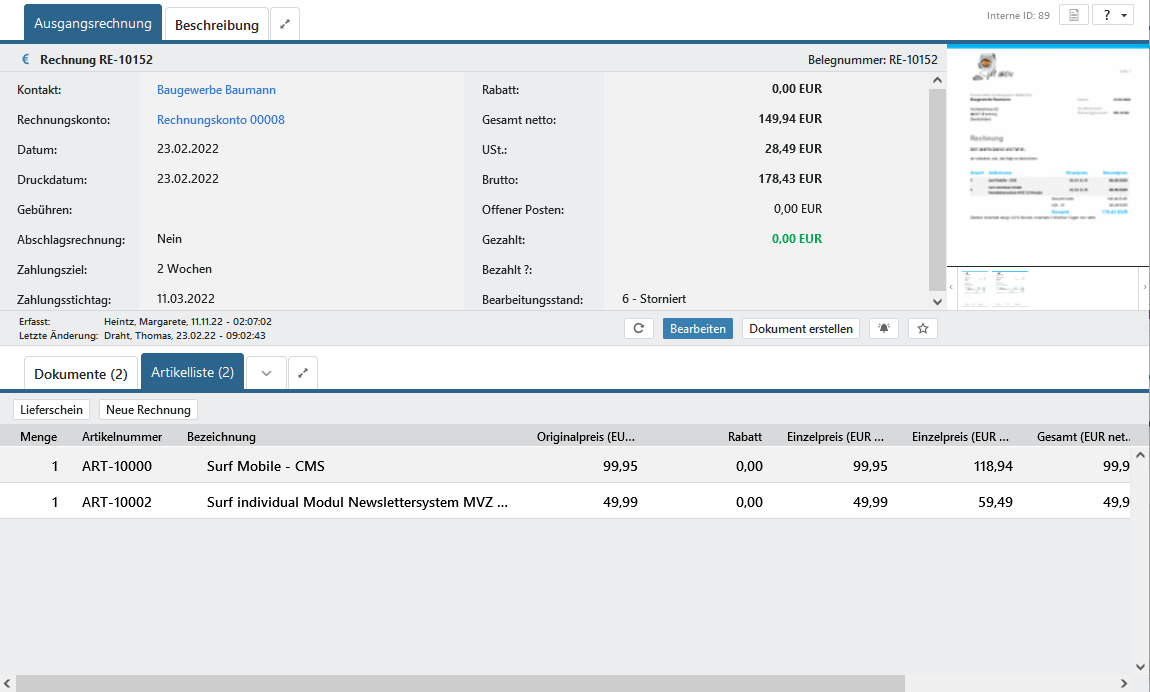Click the left arrow of the thumbnail strip

[952, 288]
